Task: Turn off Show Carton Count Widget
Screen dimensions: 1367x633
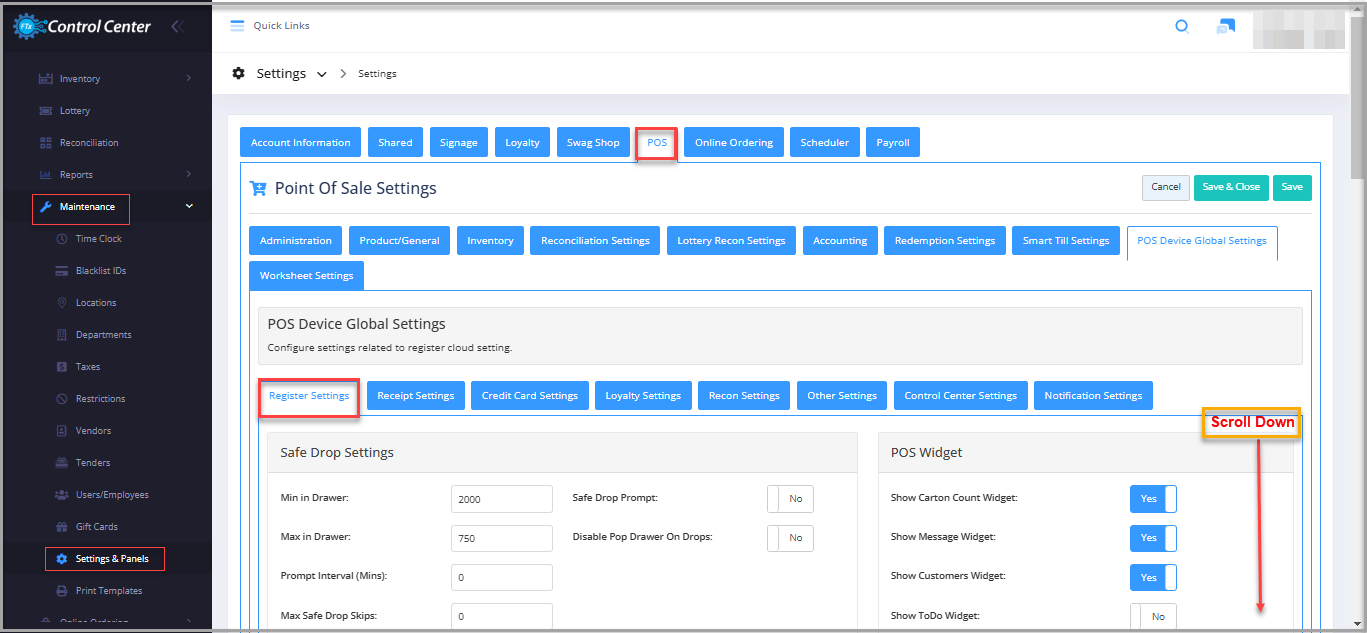Action: (1153, 498)
